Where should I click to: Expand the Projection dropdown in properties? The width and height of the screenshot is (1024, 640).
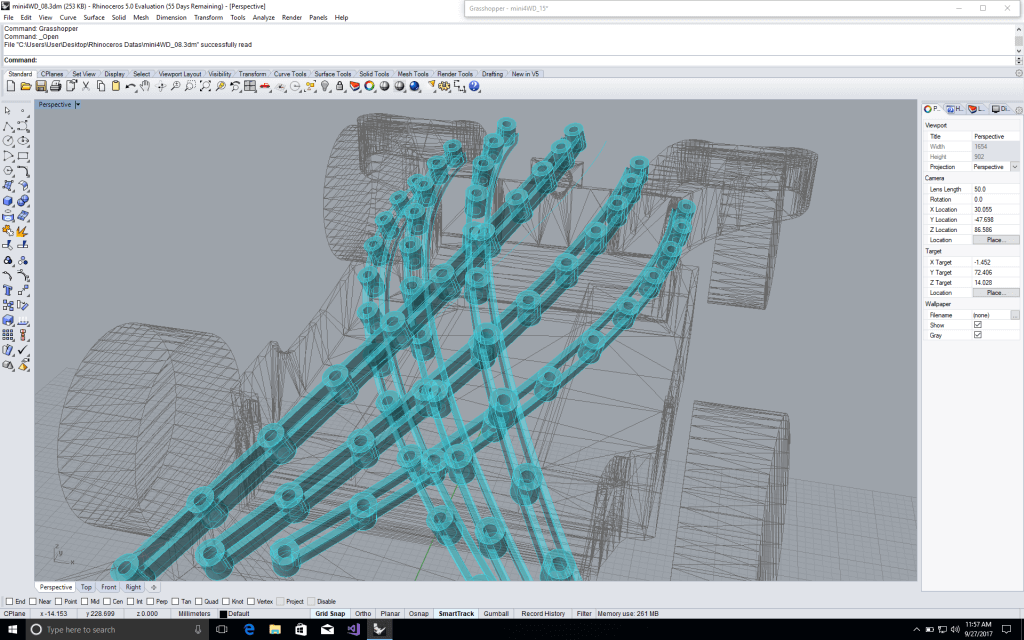click(x=1014, y=167)
